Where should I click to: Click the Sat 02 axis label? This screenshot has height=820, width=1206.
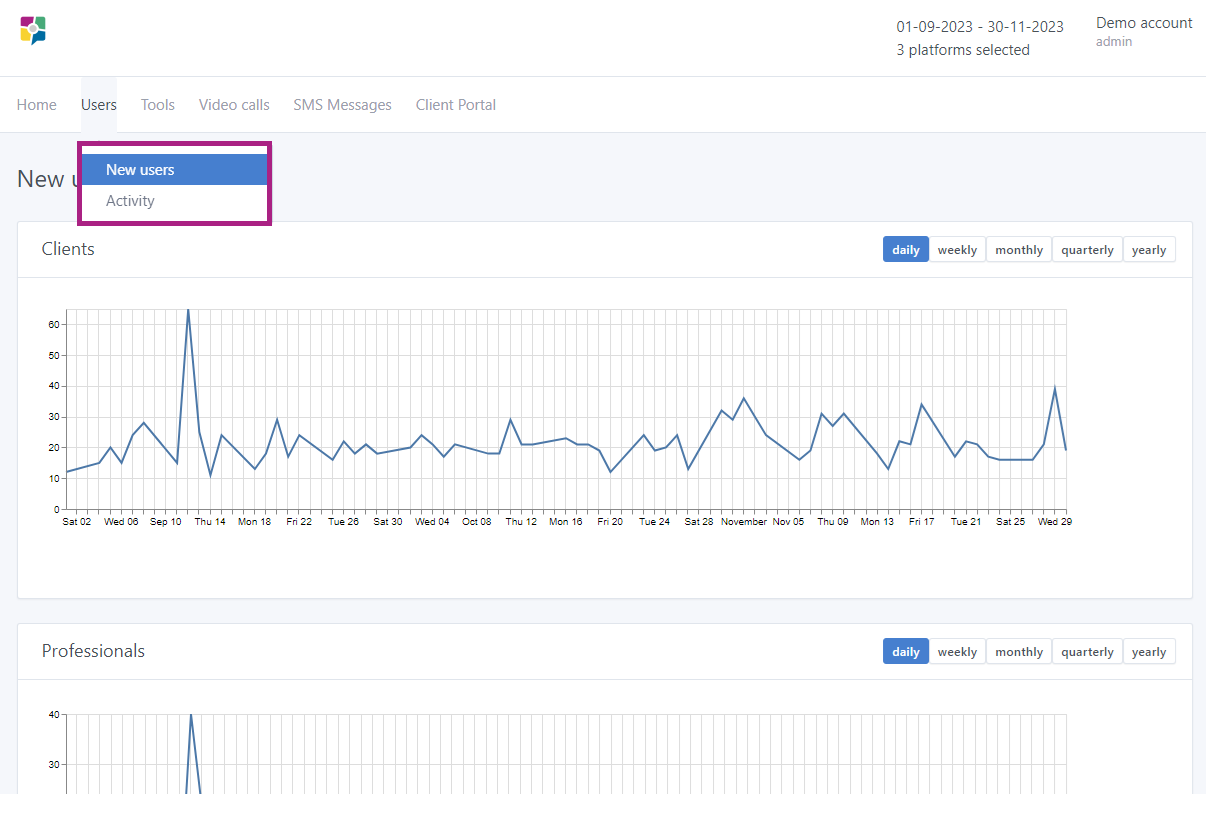click(x=77, y=522)
